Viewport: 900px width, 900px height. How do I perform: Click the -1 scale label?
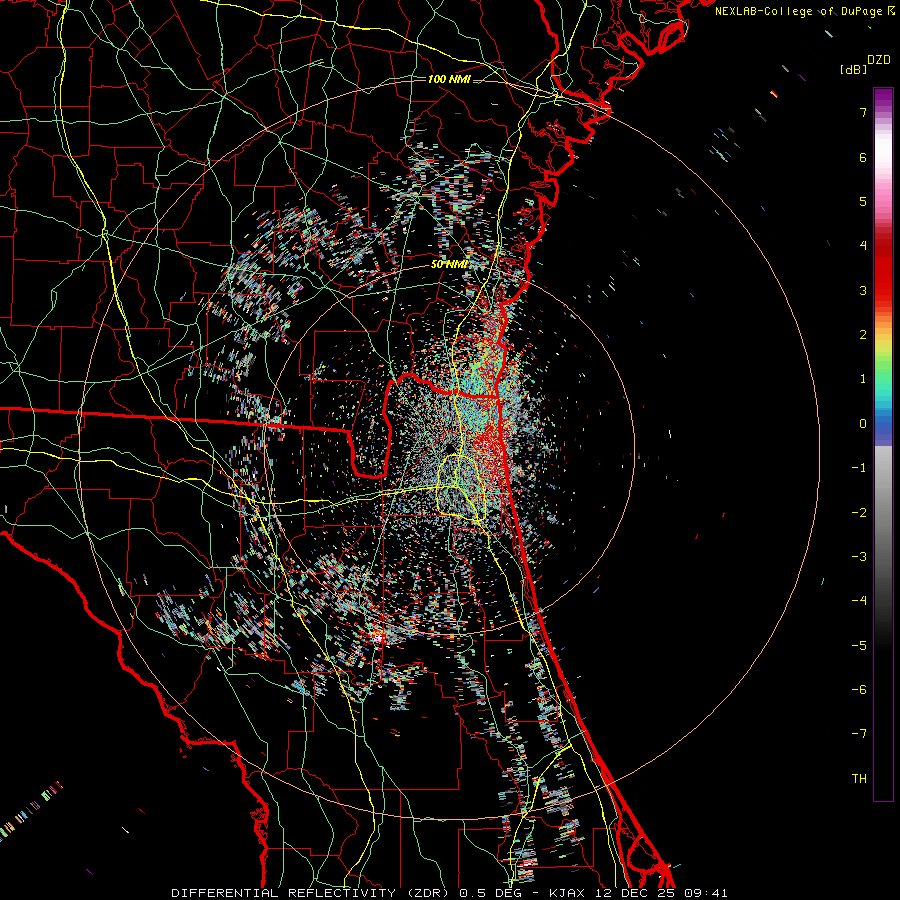[x=859, y=468]
